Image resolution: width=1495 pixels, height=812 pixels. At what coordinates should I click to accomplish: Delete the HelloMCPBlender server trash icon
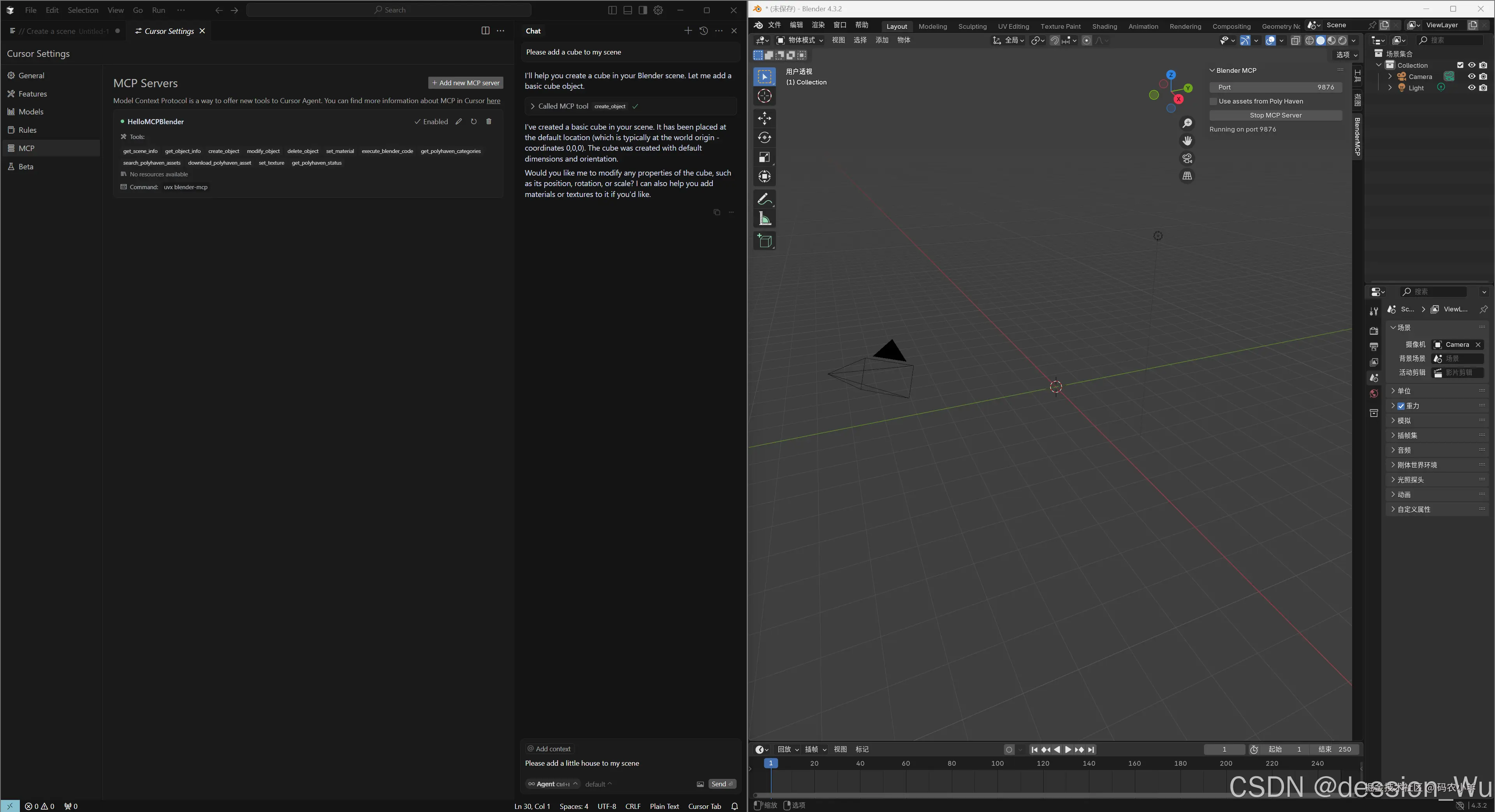click(x=489, y=121)
